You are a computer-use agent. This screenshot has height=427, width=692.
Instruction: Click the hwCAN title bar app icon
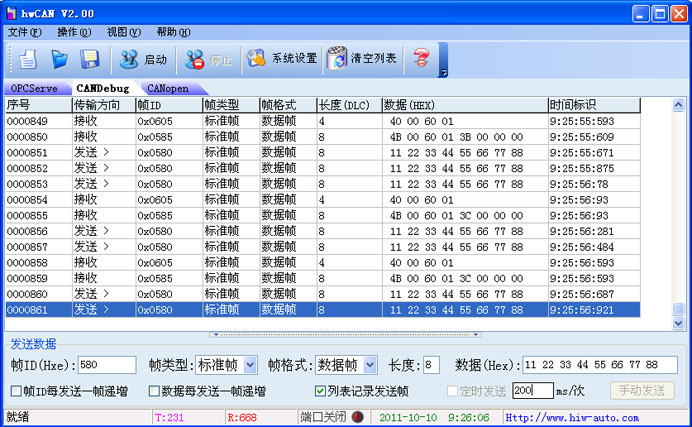tap(11, 13)
